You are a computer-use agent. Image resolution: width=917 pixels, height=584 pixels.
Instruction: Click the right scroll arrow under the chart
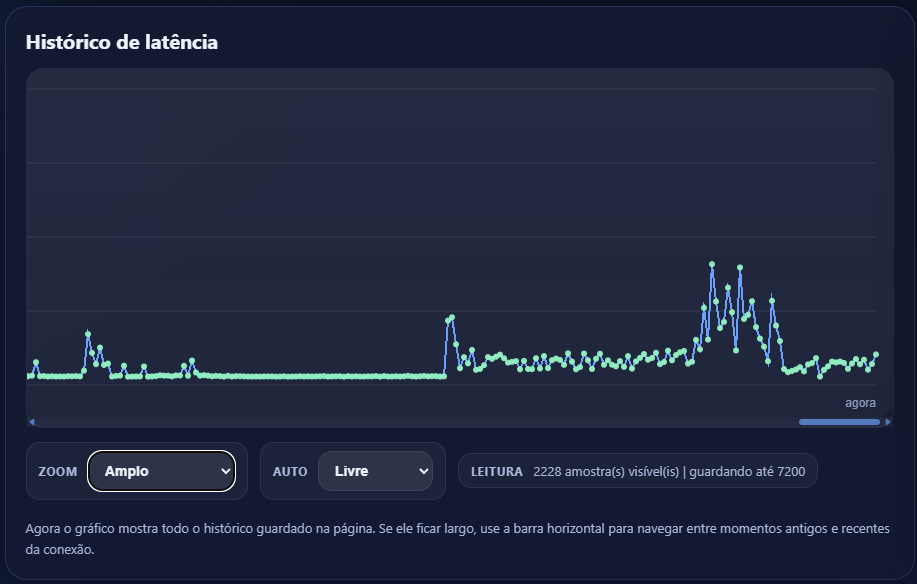tap(888, 422)
